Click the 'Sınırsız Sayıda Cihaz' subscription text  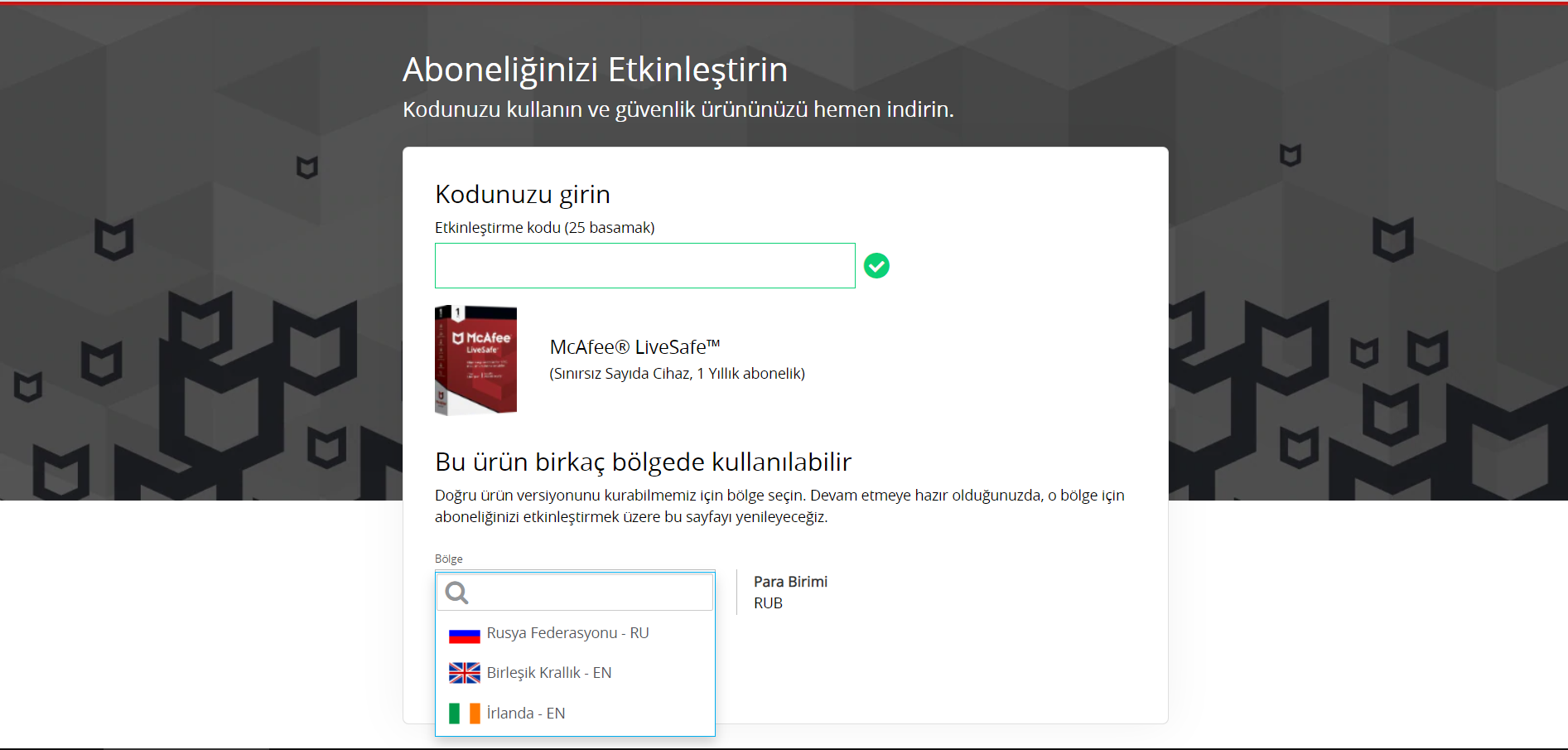[677, 374]
